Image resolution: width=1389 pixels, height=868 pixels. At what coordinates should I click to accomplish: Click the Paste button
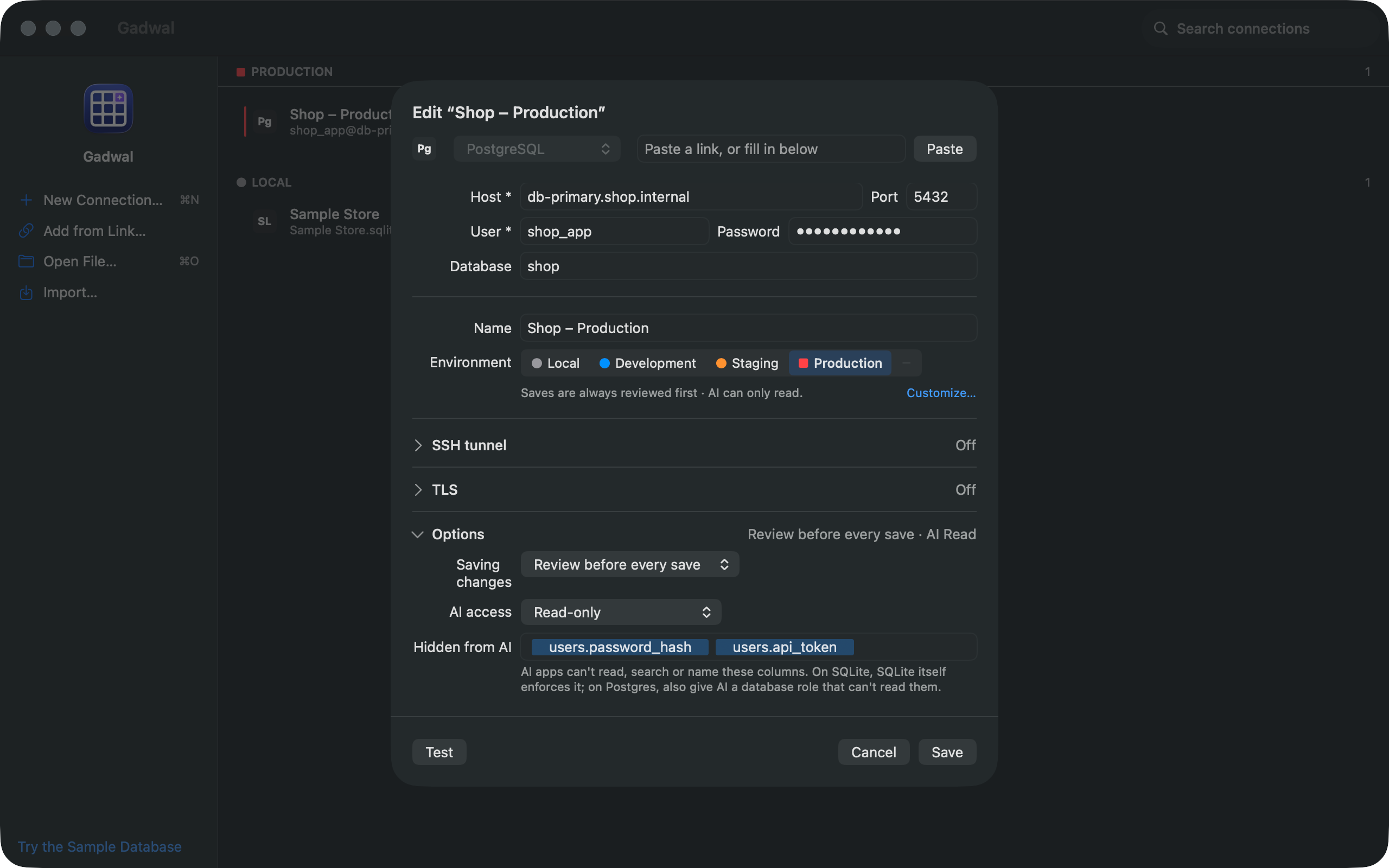click(945, 149)
